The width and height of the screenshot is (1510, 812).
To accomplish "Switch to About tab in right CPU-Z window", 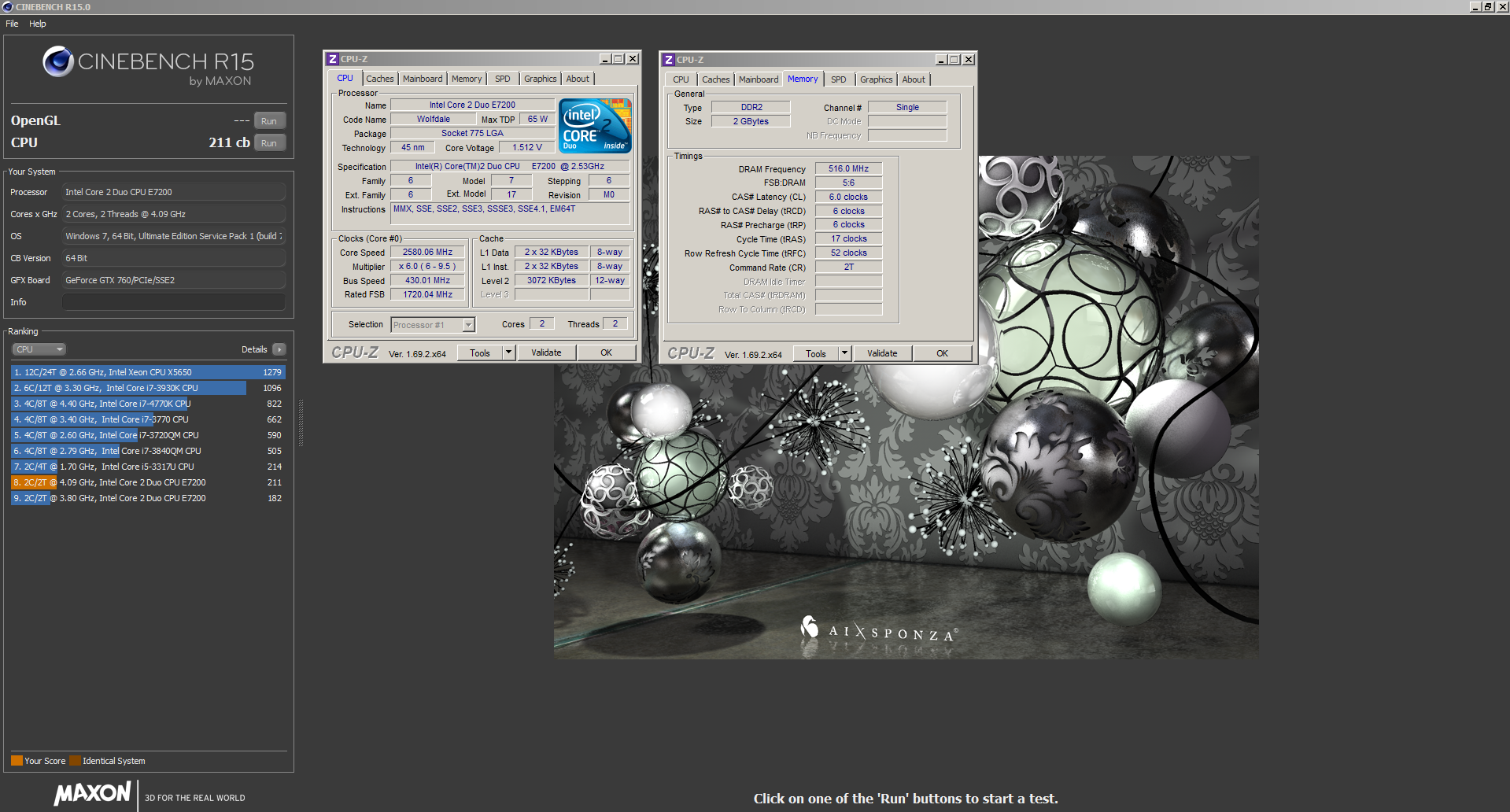I will click(x=914, y=79).
